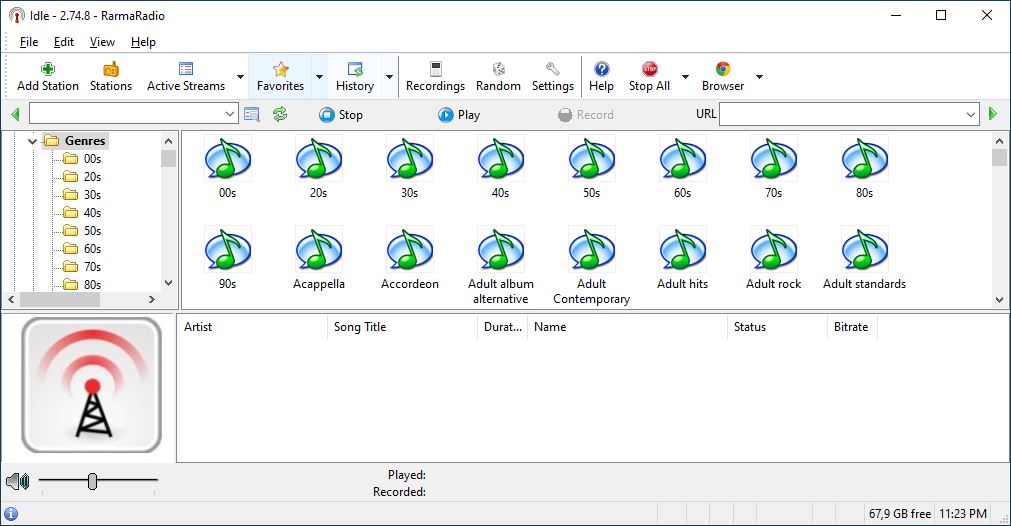This screenshot has height=526, width=1011.
Task: Expand the Stop All dropdown arrow
Action: [x=685, y=77]
